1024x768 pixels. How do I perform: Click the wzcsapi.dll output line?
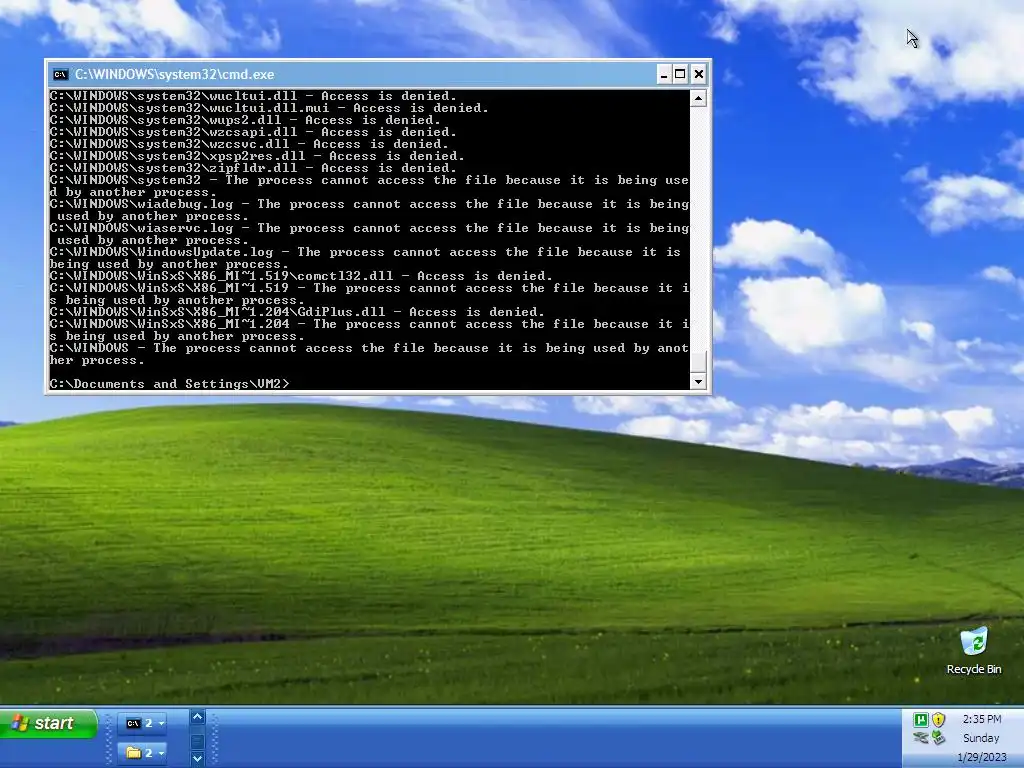(x=253, y=132)
